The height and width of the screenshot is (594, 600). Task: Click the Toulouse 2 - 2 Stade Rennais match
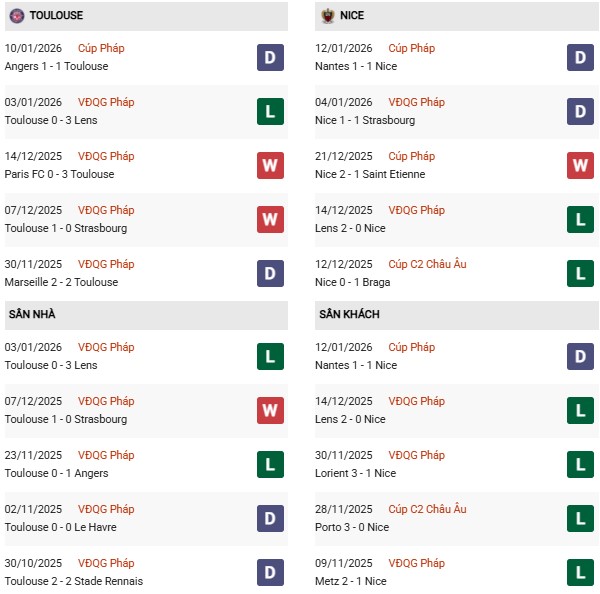(x=73, y=581)
